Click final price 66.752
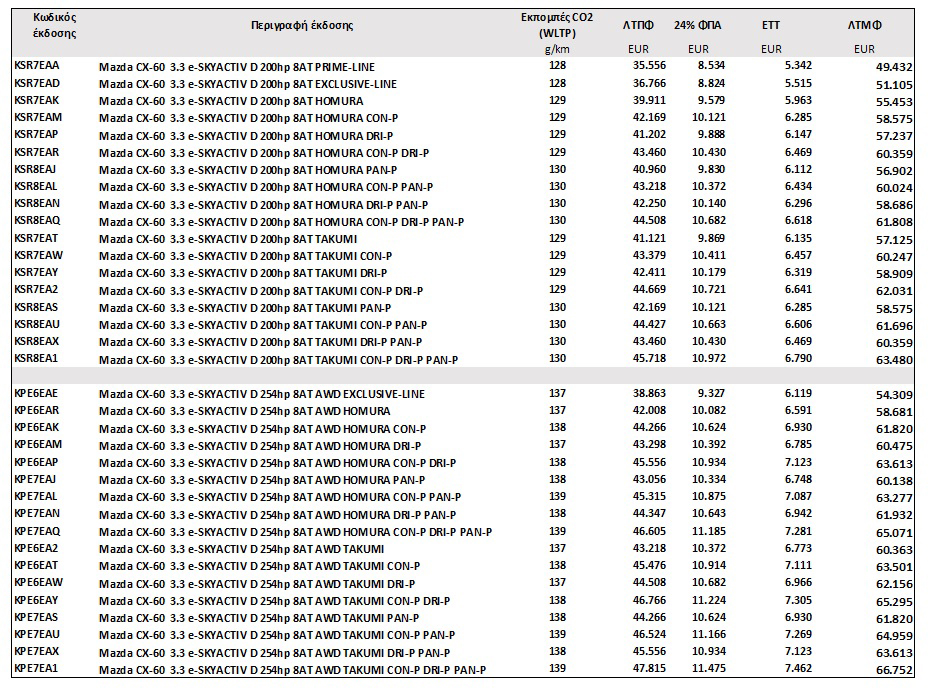The width and height of the screenshot is (930, 694). [x=894, y=670]
